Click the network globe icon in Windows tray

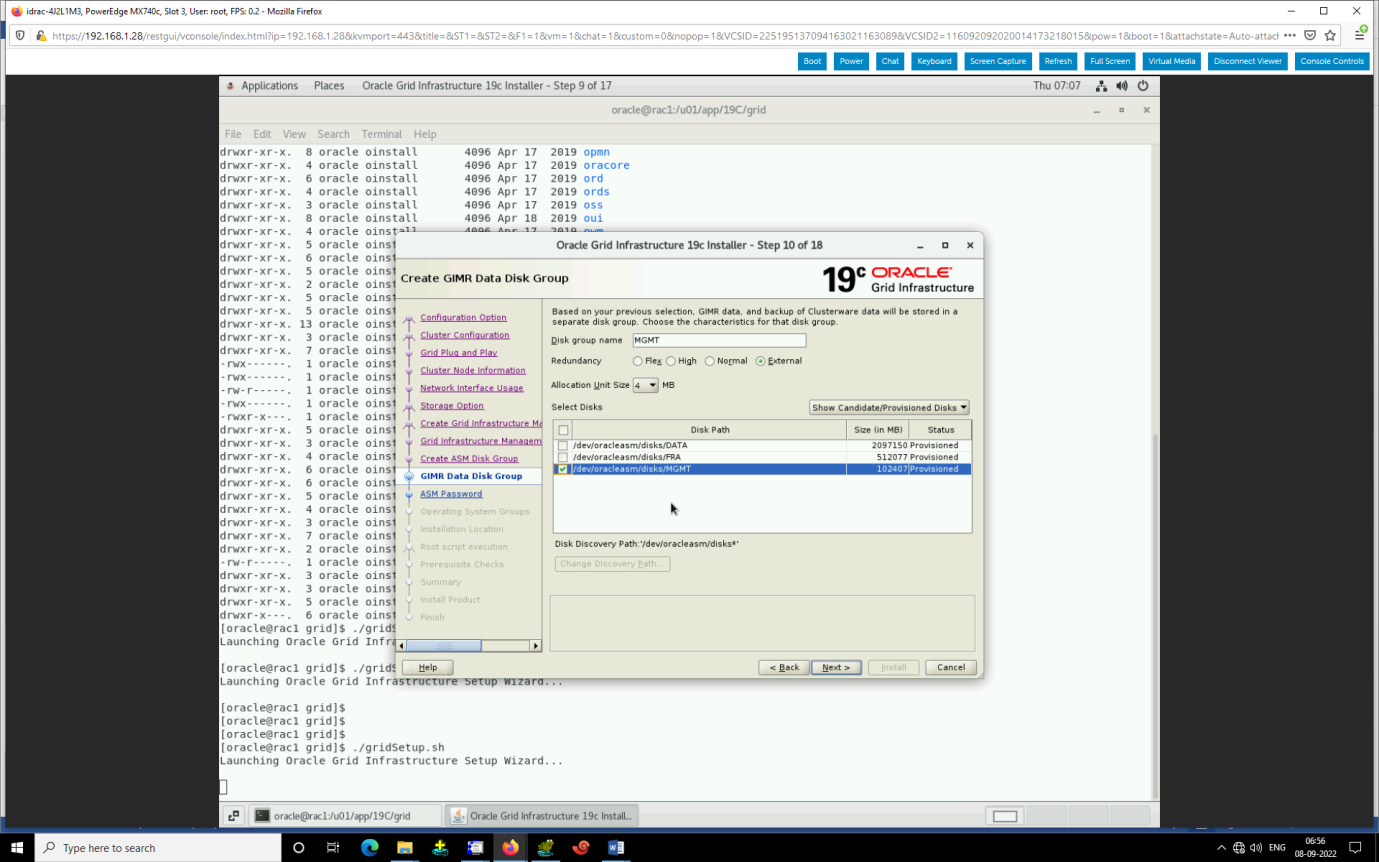tap(1239, 847)
